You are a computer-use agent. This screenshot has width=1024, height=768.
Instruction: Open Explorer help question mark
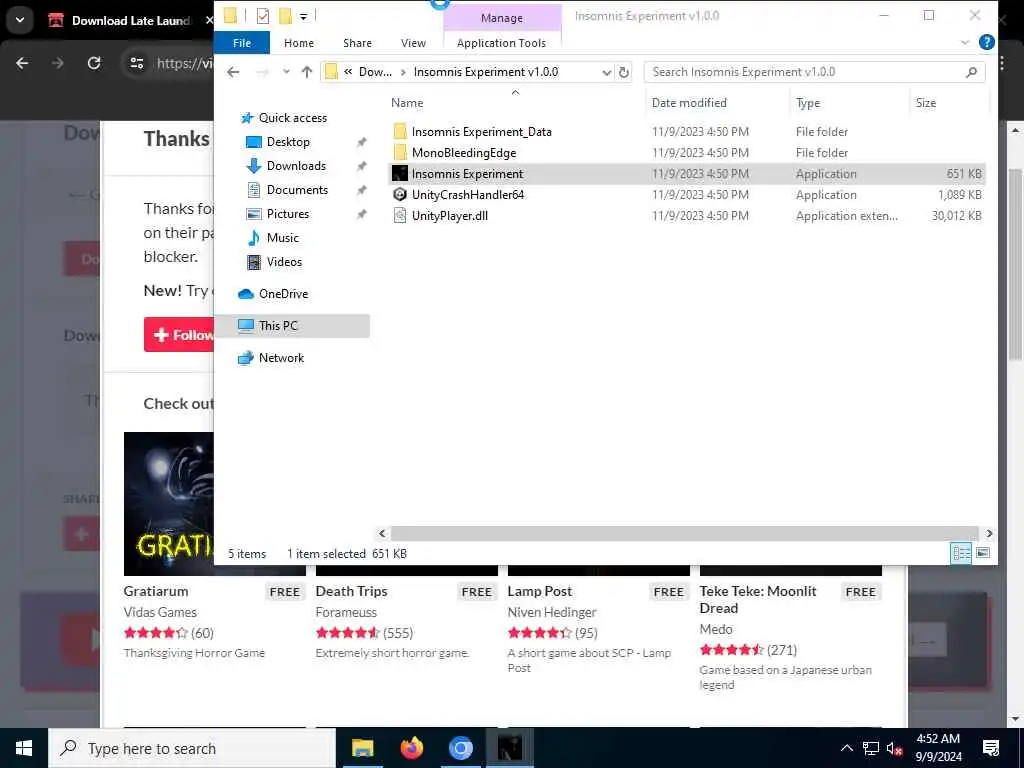987,42
